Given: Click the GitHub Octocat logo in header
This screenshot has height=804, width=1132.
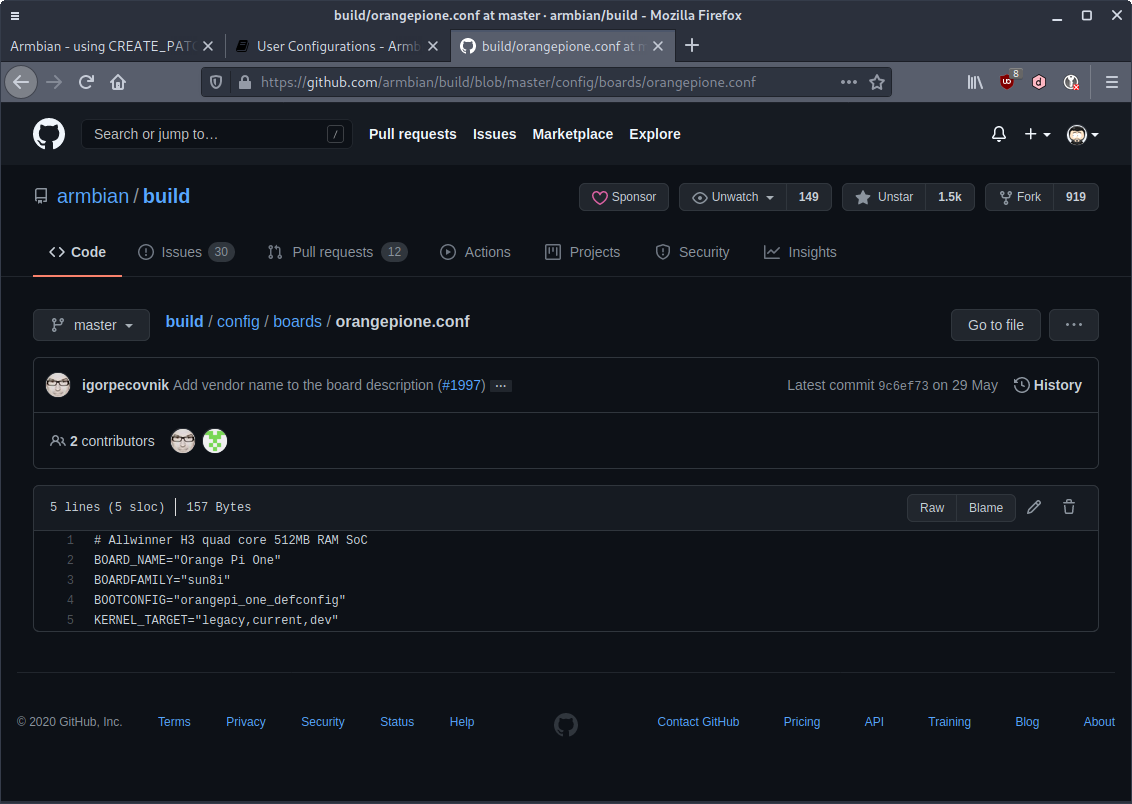Looking at the screenshot, I should pyautogui.click(x=49, y=134).
